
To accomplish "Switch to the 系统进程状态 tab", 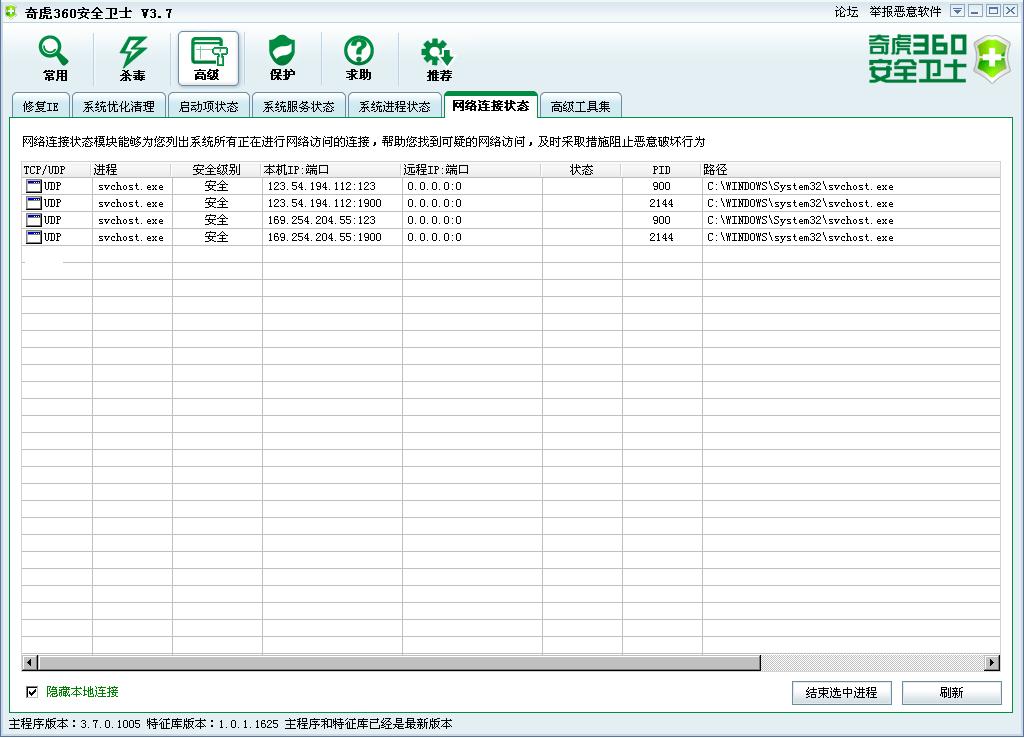I will [394, 106].
